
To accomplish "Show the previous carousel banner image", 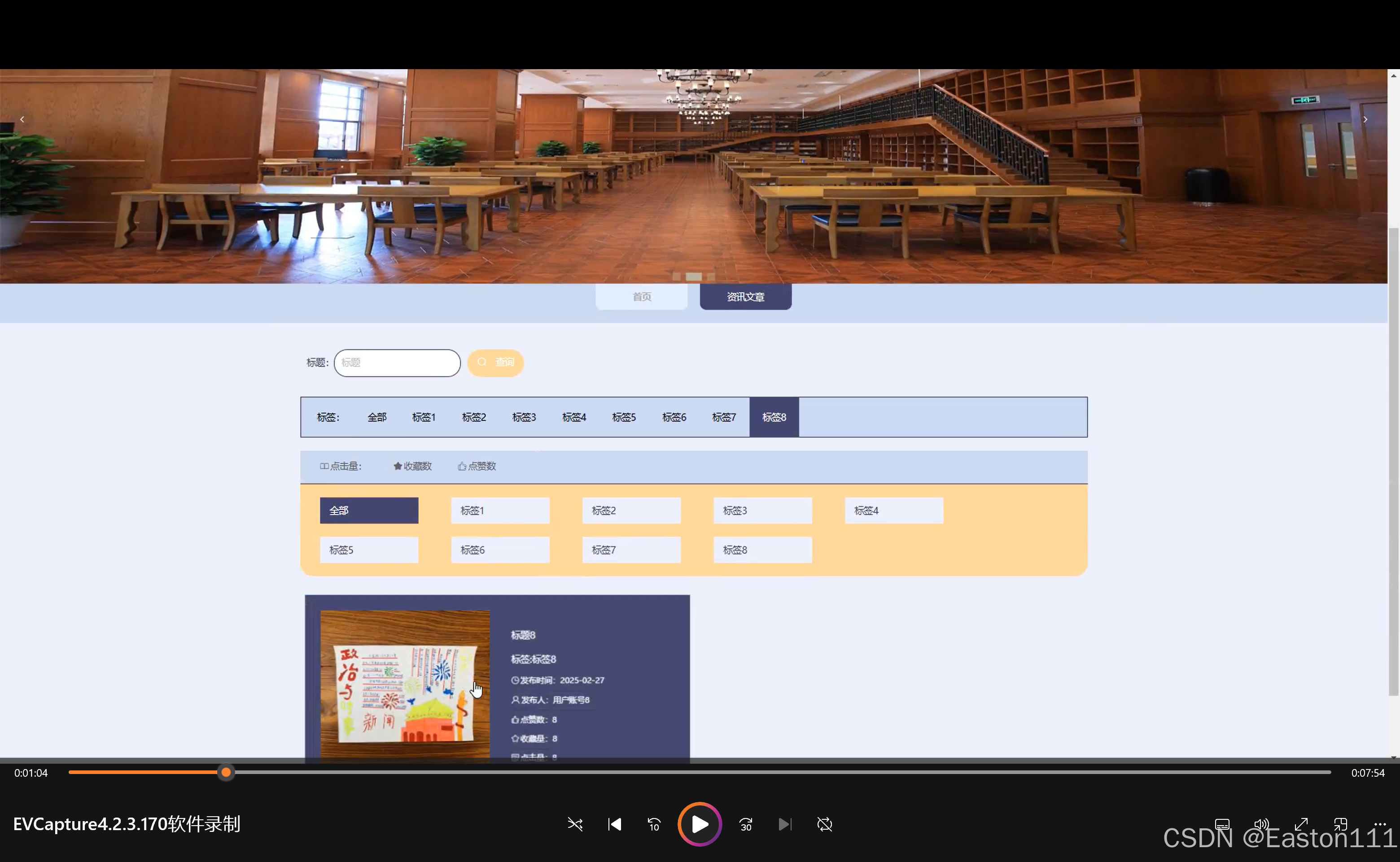I will tap(22, 119).
